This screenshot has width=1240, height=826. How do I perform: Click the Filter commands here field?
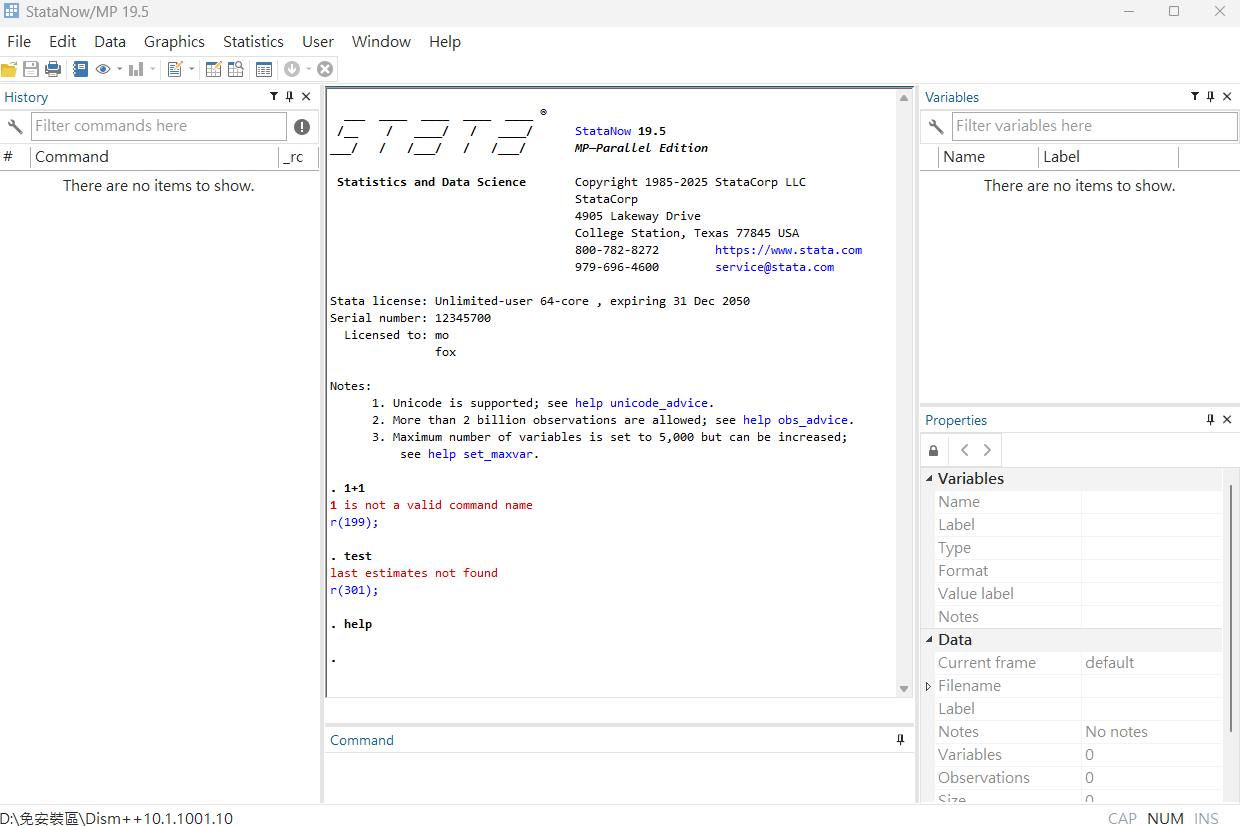159,126
